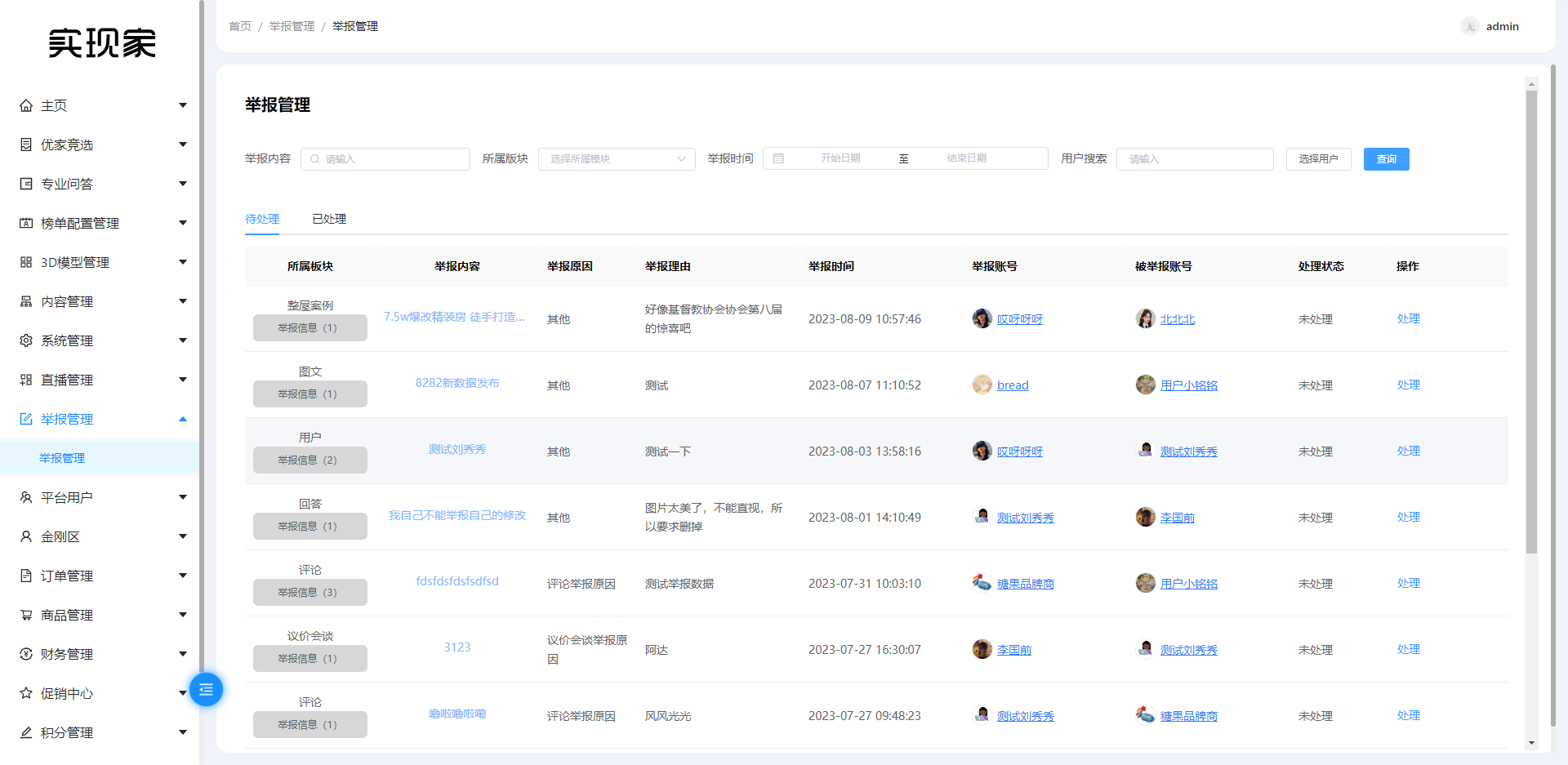Click the 榜单配置管理 sidebar icon
This screenshot has height=765, width=1568.
coord(26,223)
